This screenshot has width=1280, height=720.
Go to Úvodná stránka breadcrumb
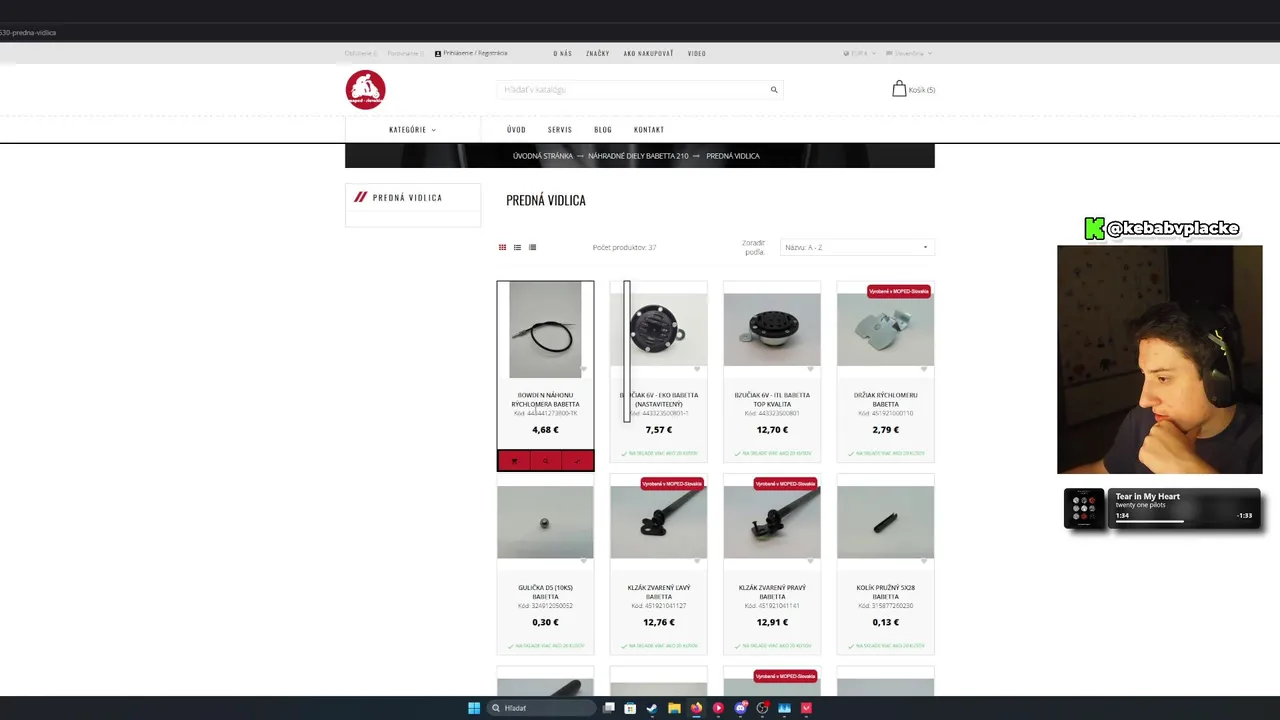pyautogui.click(x=543, y=156)
